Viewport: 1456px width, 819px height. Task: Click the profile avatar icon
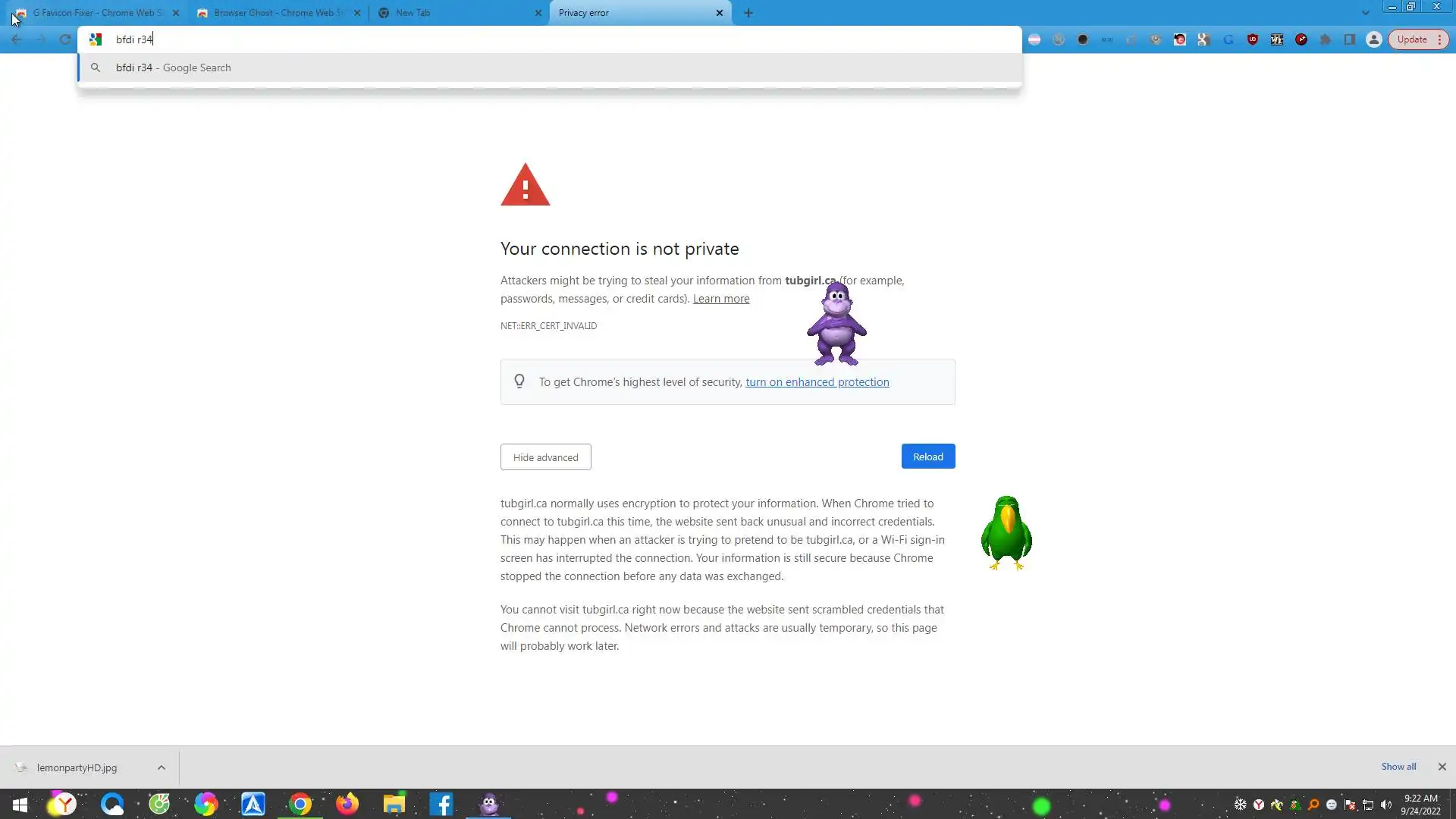[x=1373, y=39]
